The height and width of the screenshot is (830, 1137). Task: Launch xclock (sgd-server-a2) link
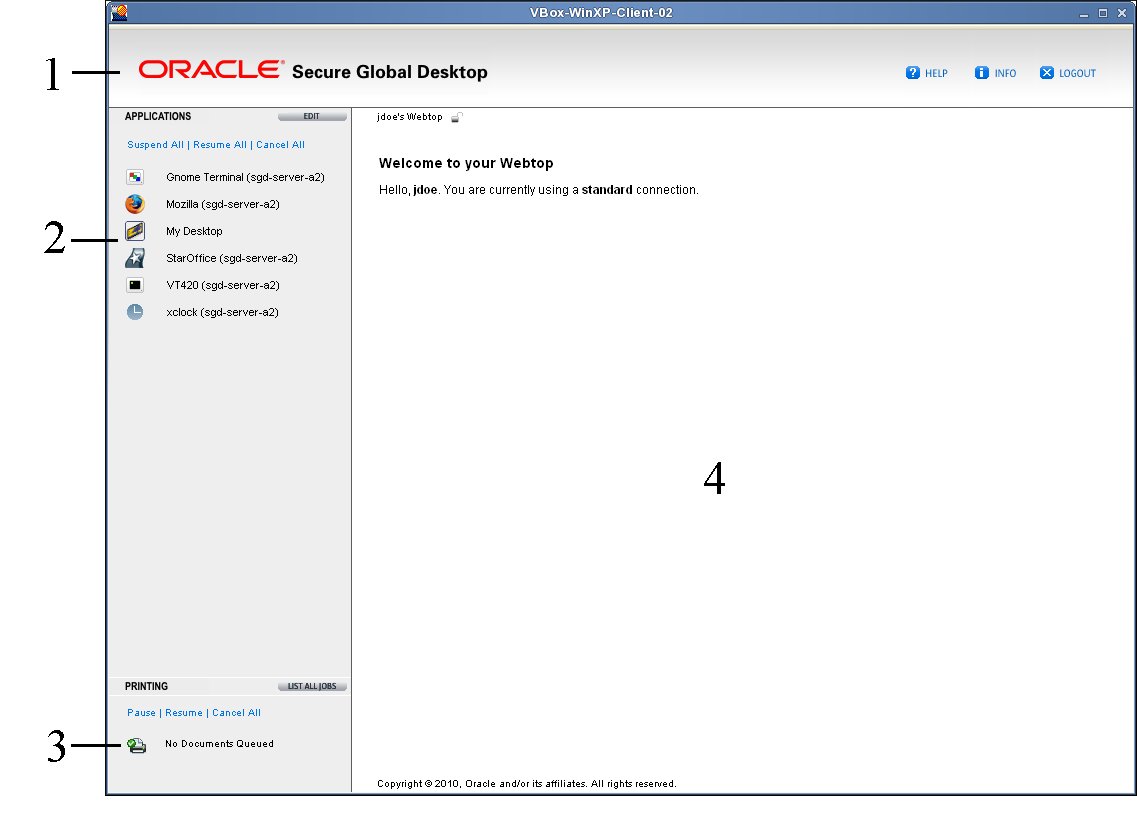[x=222, y=312]
